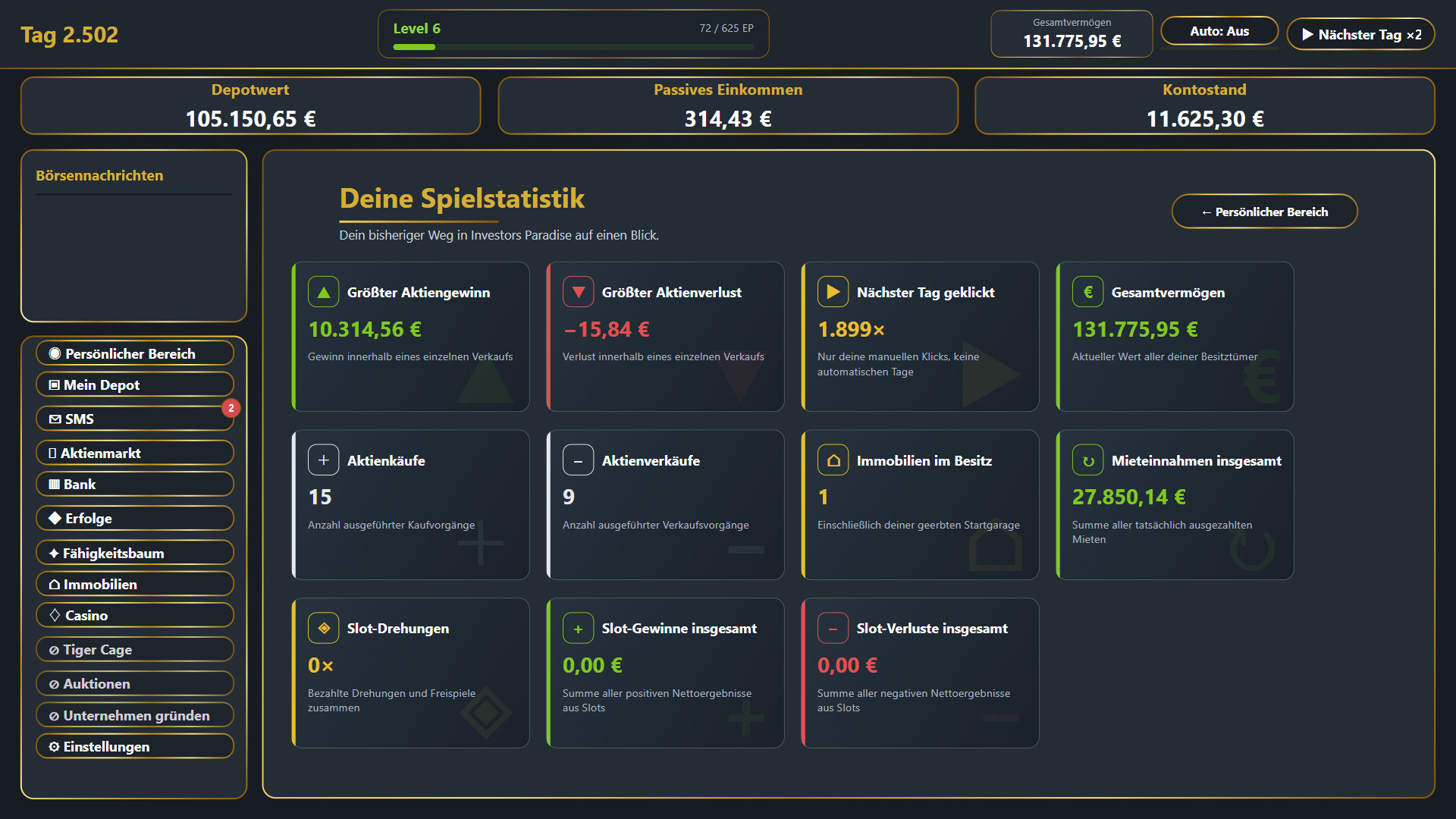Click the red down-triangle icon of Größter Aktienverlust
The height and width of the screenshot is (819, 1456).
pyautogui.click(x=578, y=292)
